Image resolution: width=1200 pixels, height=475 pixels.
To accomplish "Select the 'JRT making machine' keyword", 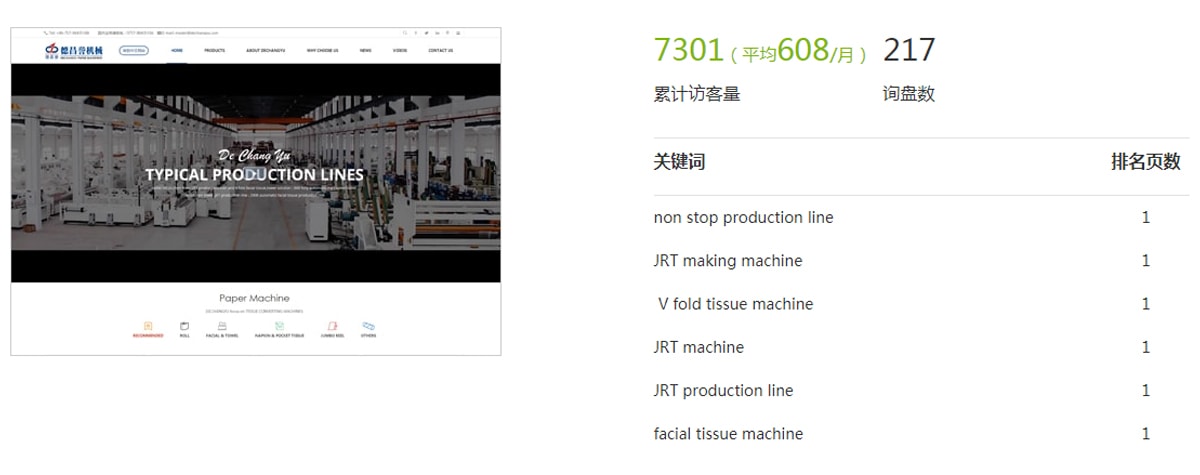I will (727, 261).
